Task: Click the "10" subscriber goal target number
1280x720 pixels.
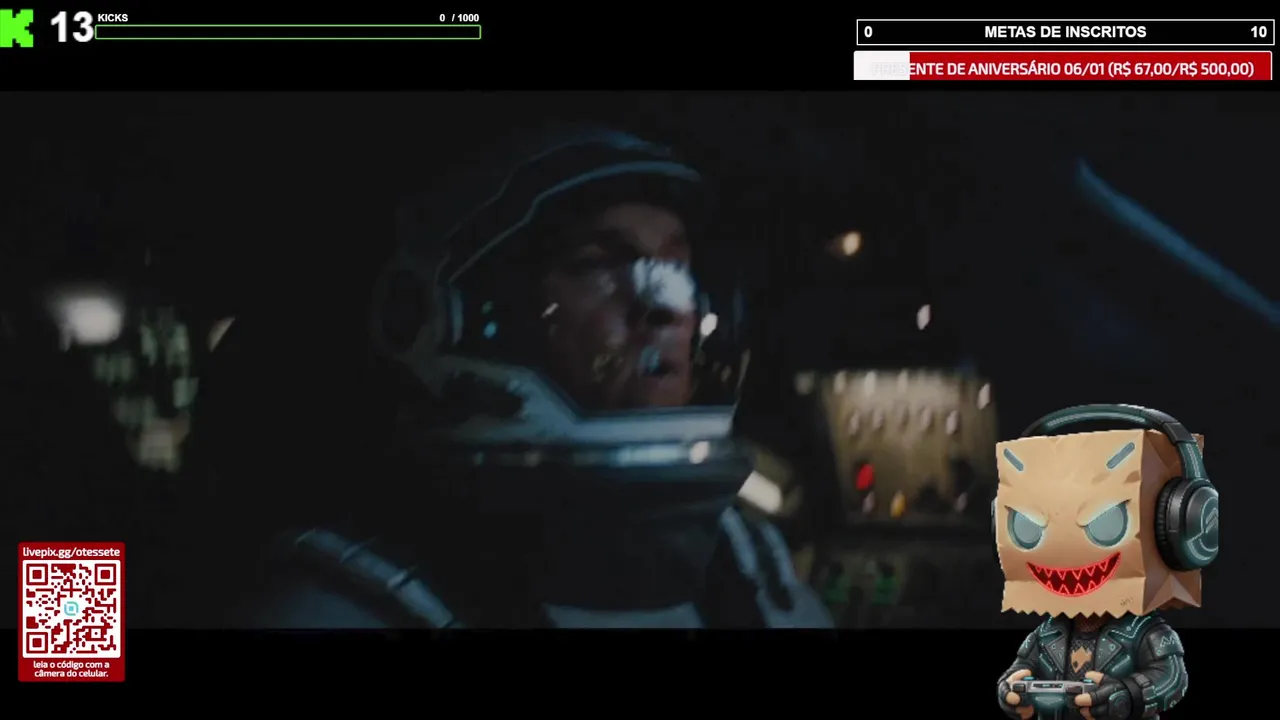Action: click(1258, 32)
